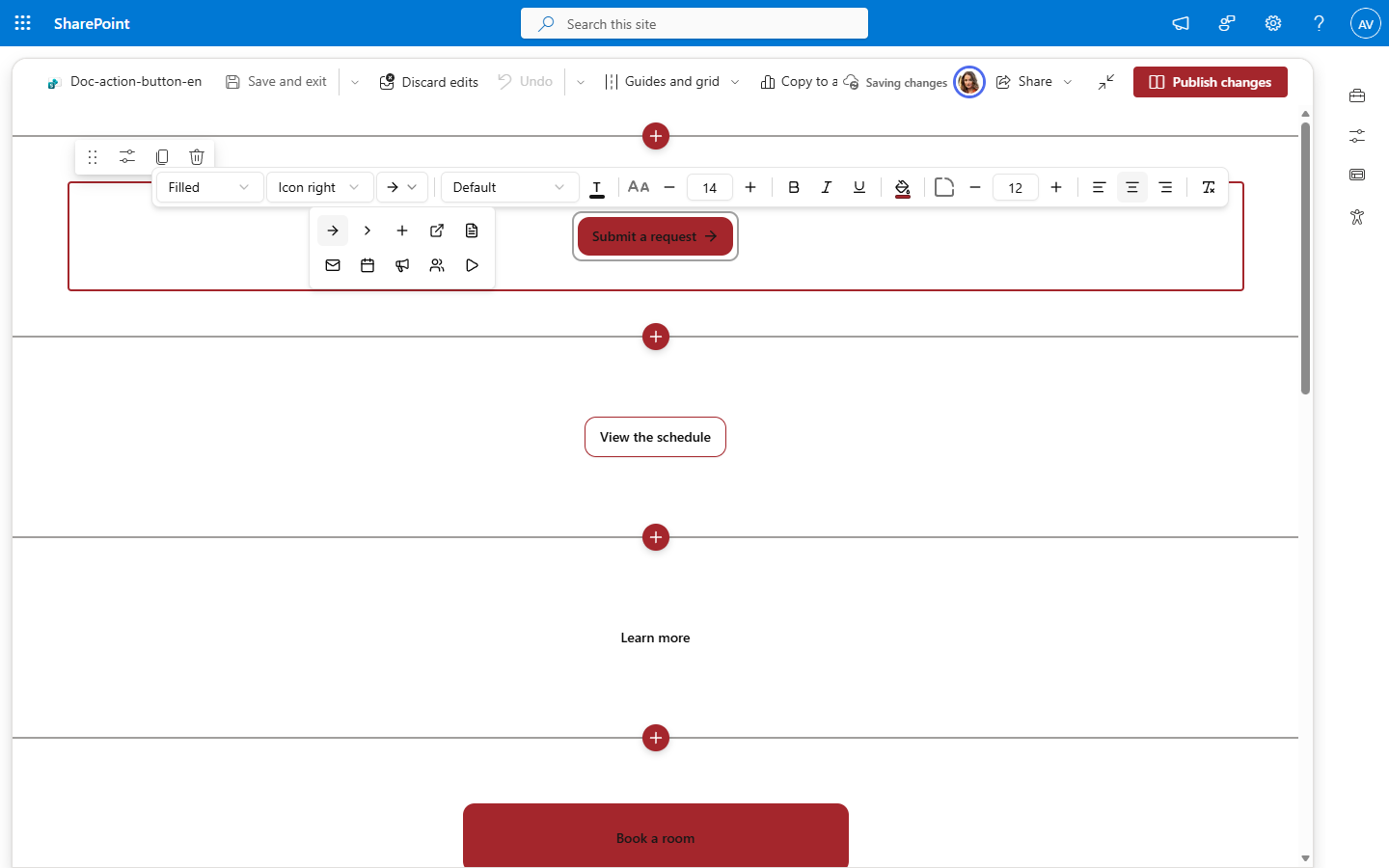Viewport: 1389px width, 868px height.
Task: Open the Default font dropdown
Action: [x=509, y=187]
